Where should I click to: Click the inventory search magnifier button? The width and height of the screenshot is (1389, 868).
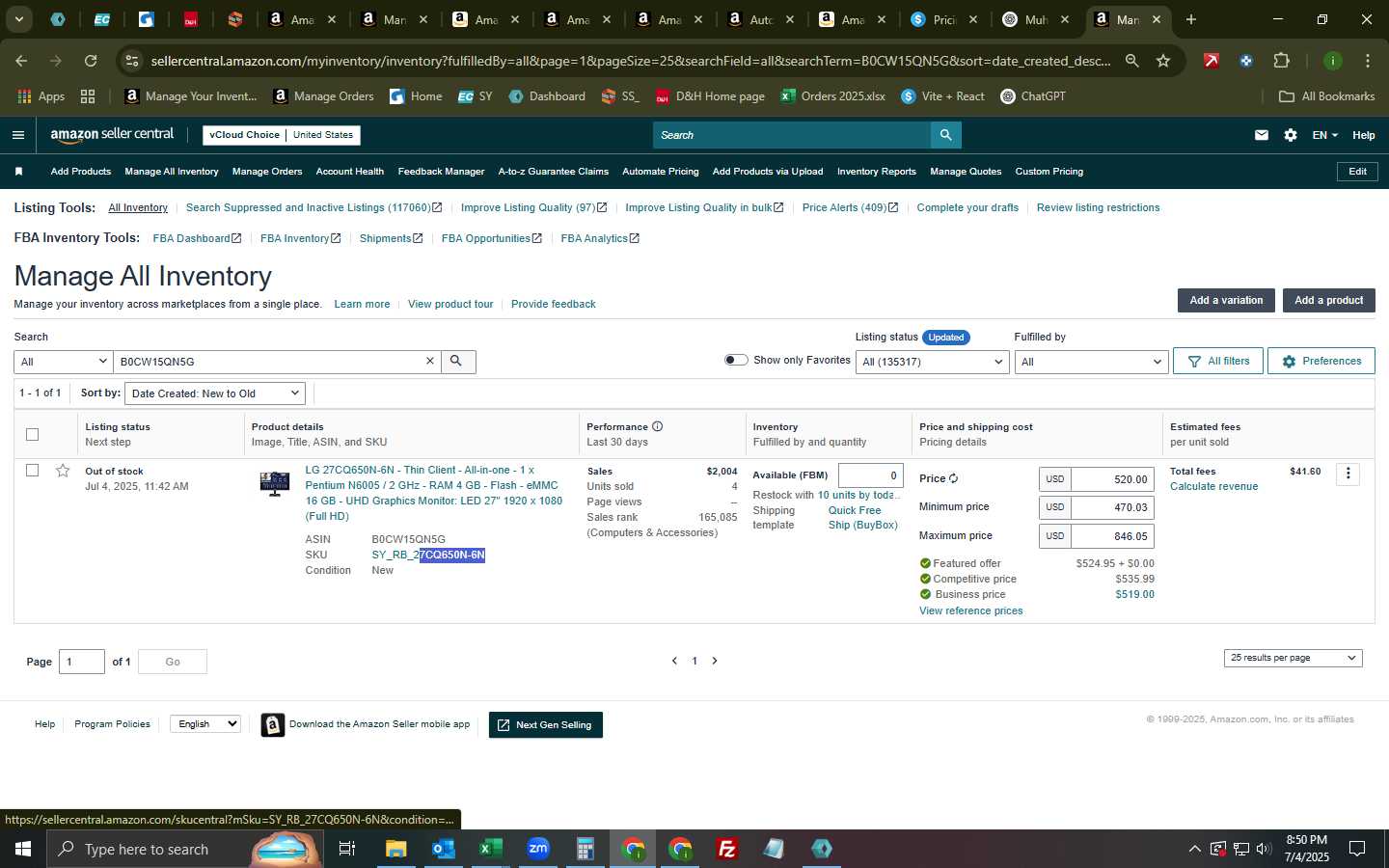pyautogui.click(x=457, y=361)
